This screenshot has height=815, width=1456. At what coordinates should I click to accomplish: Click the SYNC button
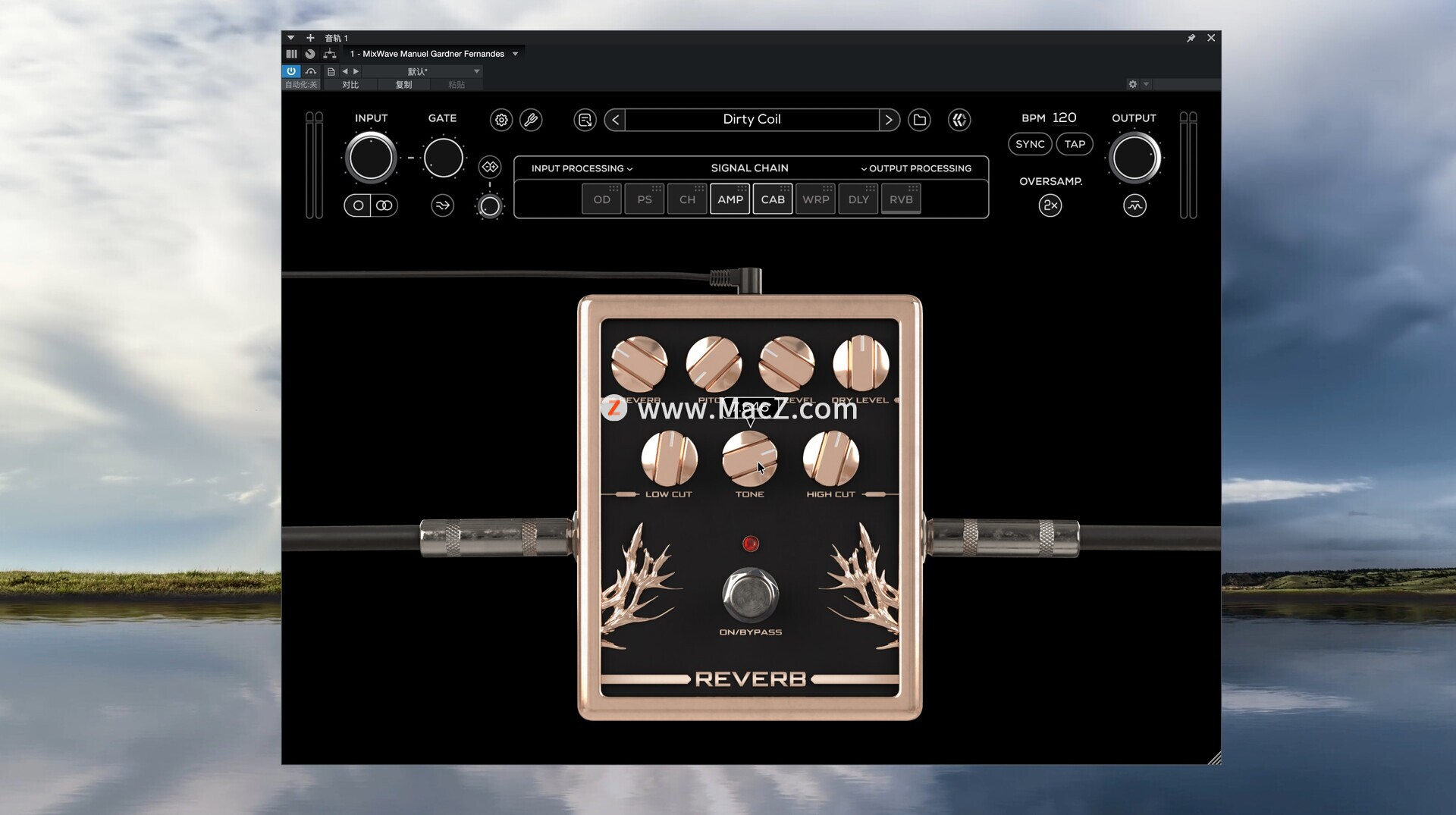(x=1030, y=144)
